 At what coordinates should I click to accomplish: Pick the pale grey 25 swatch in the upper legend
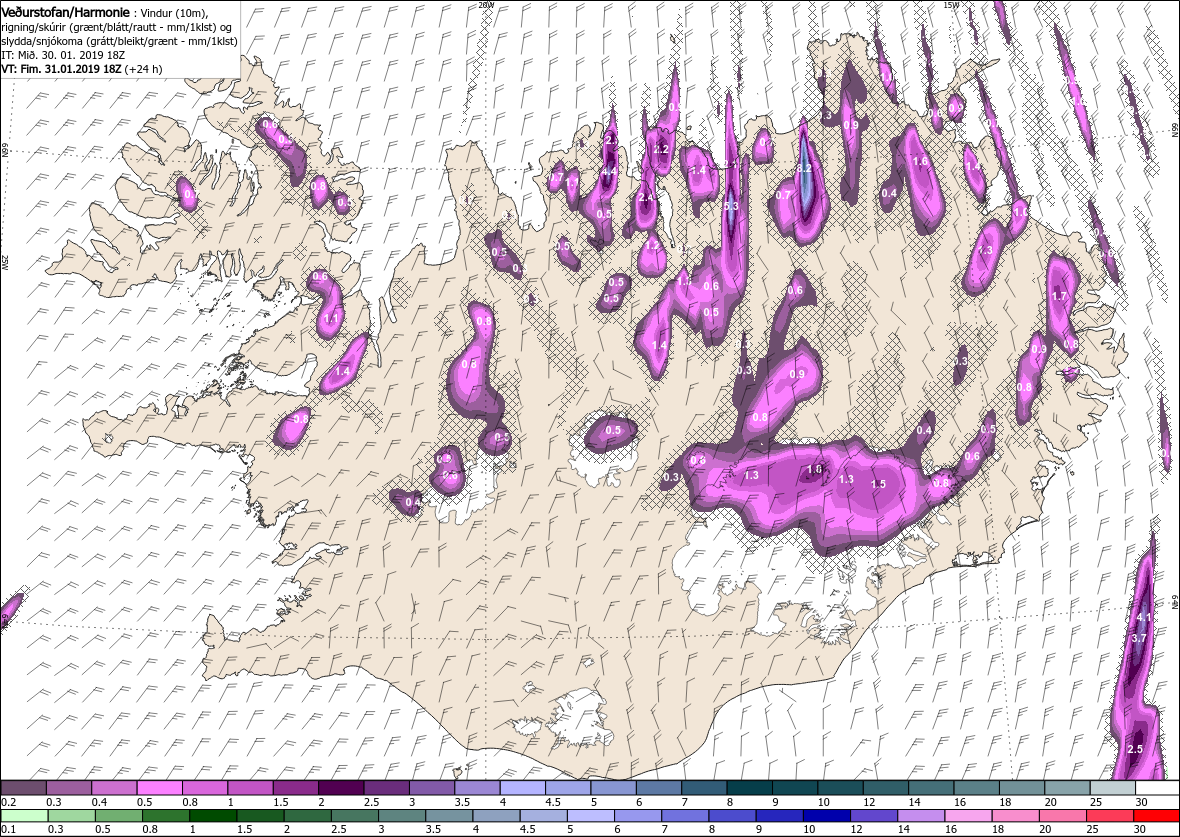(x=1114, y=787)
